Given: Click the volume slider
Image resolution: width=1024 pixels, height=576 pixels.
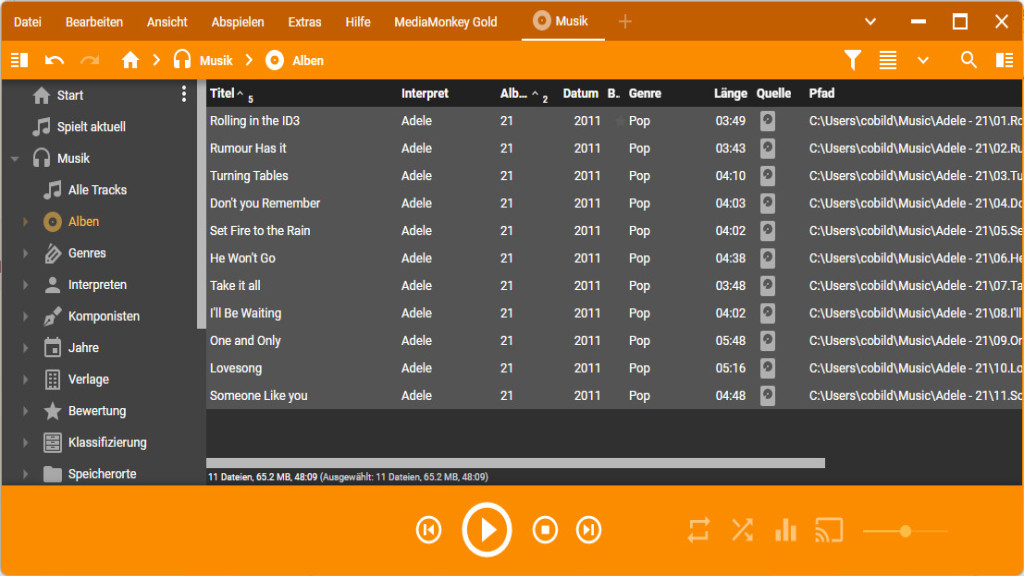Looking at the screenshot, I should click(905, 531).
